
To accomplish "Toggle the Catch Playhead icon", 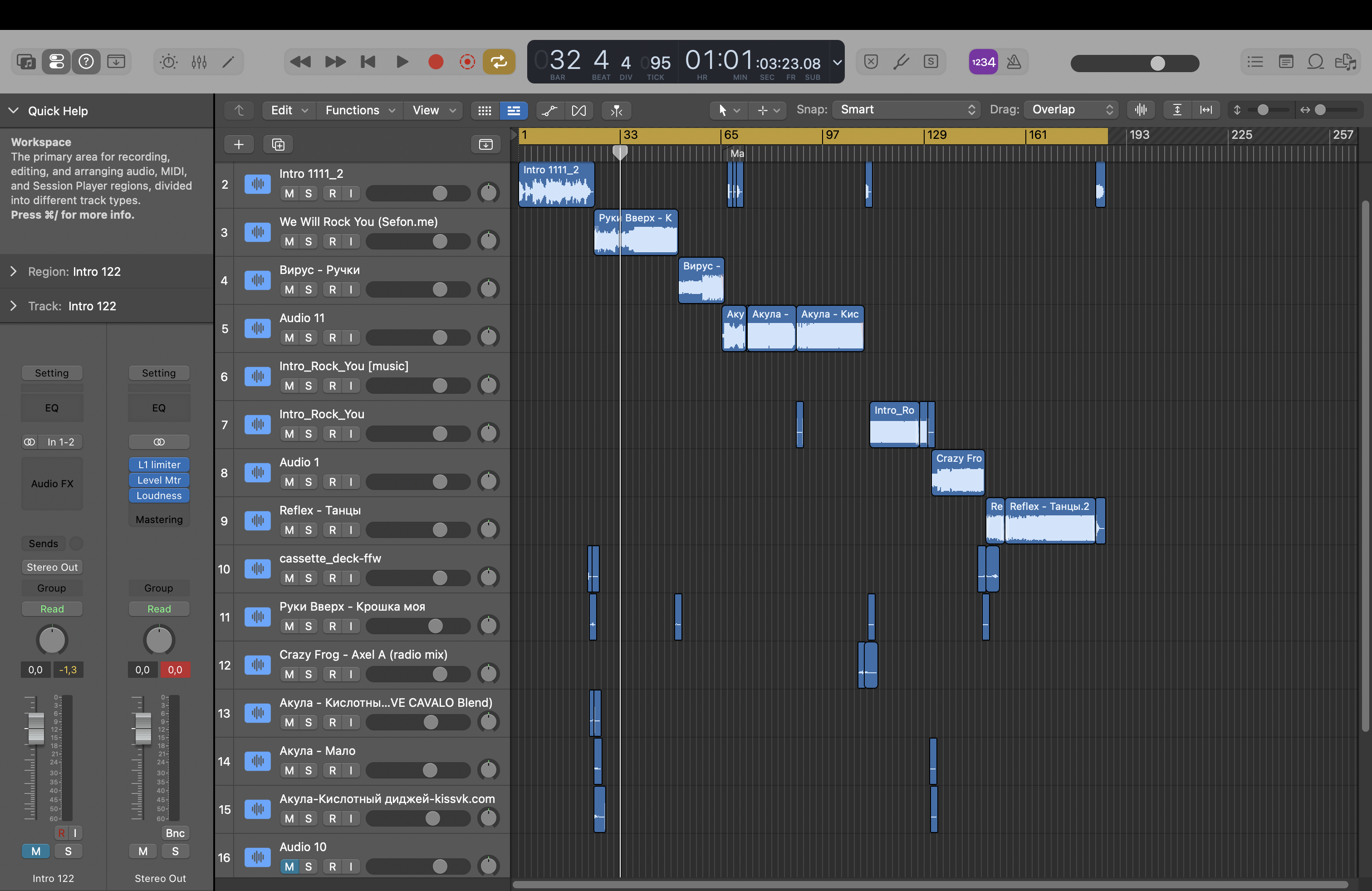I will click(x=616, y=110).
